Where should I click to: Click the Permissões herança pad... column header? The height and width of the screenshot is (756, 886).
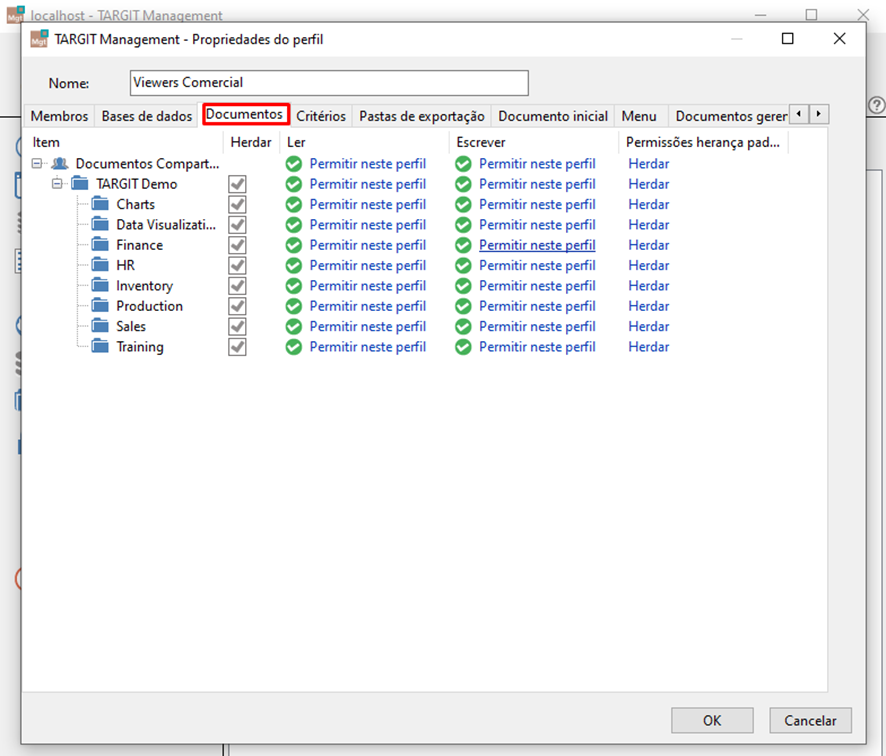pyautogui.click(x=703, y=142)
